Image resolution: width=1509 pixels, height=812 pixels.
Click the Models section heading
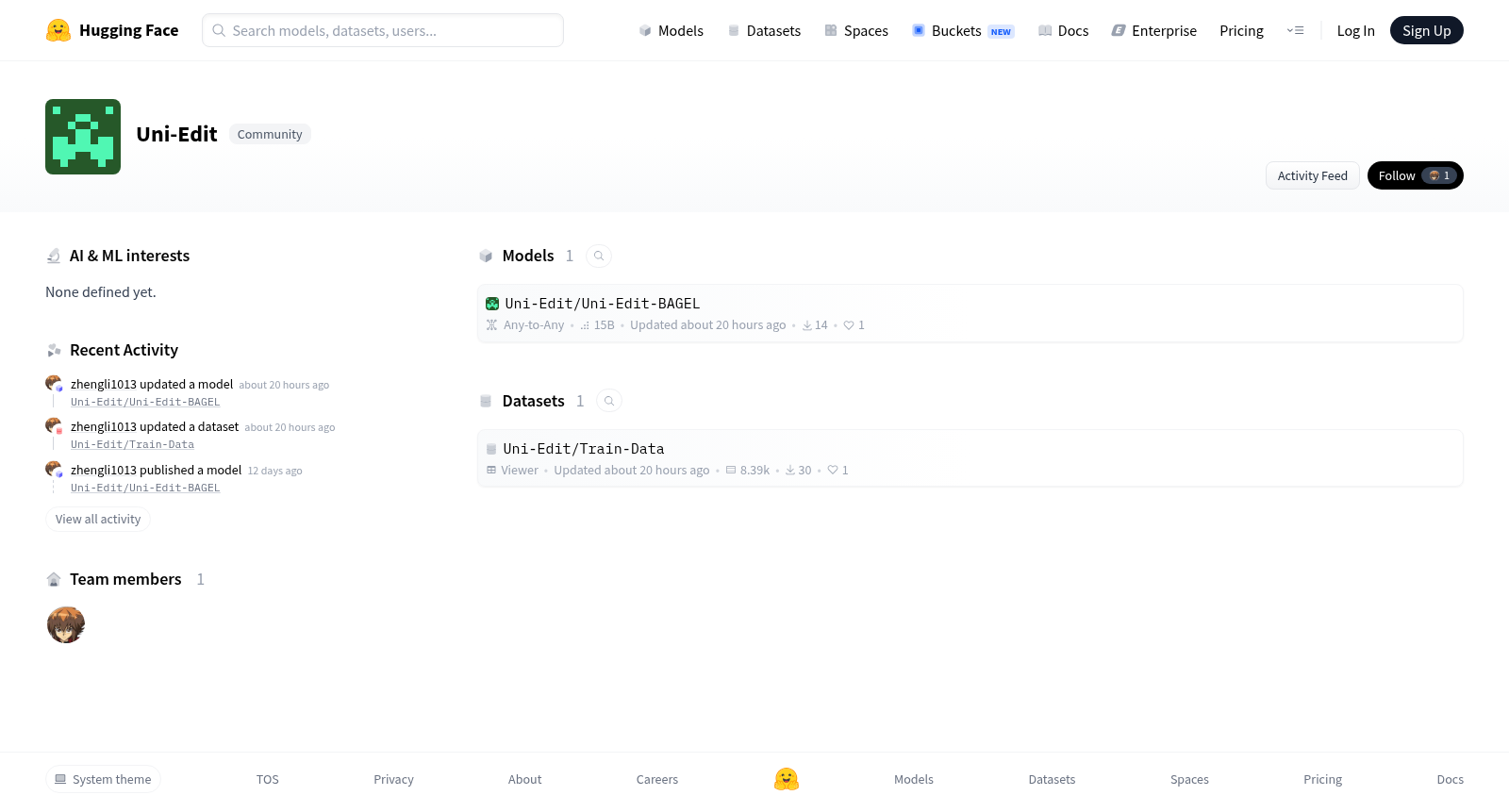point(528,256)
